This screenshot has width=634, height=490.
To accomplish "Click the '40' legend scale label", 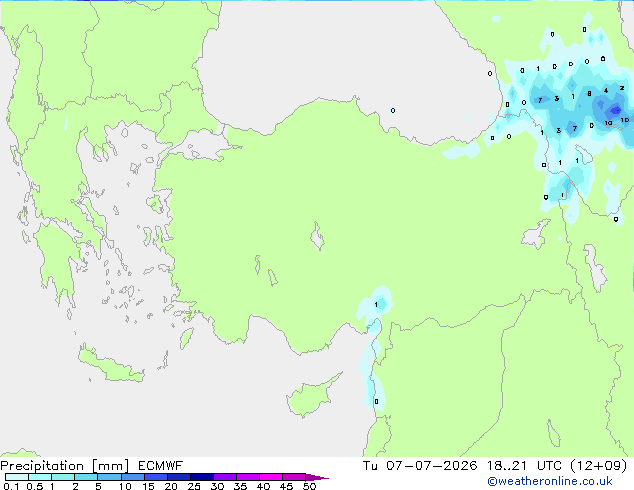I will click(263, 486).
